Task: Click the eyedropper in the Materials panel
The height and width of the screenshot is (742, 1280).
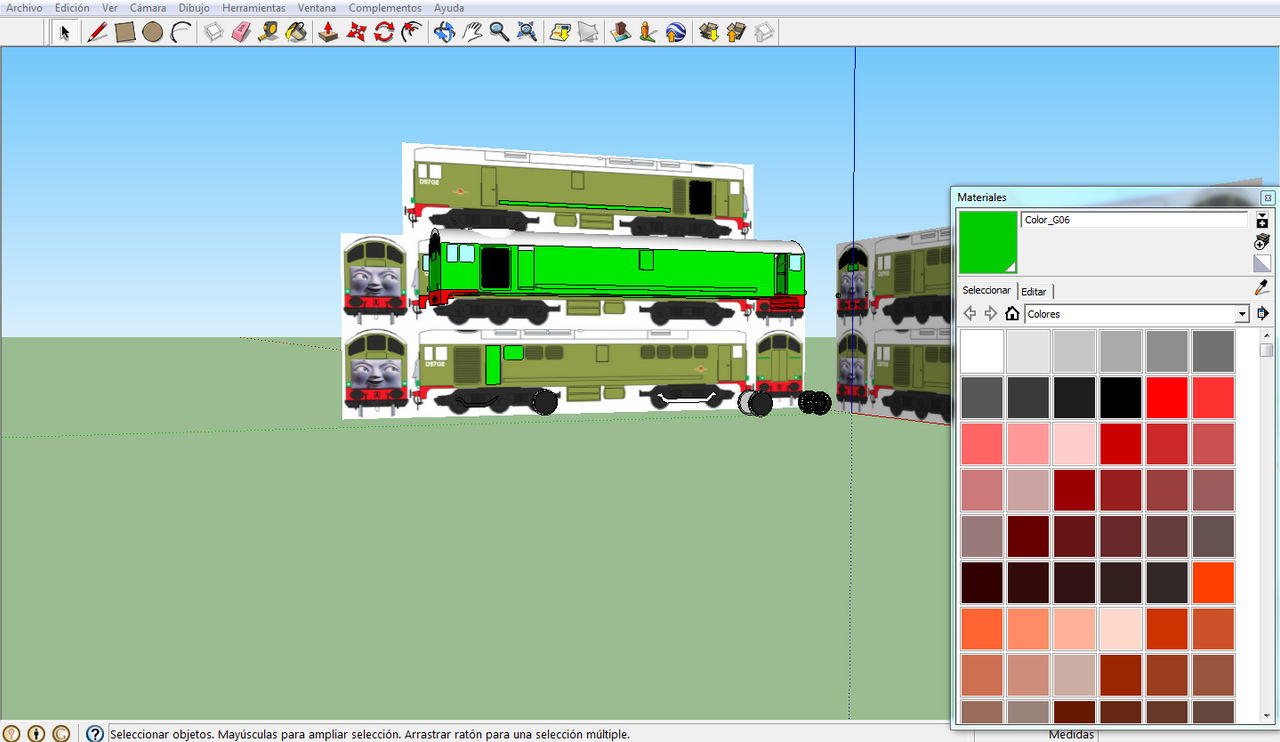Action: click(x=1259, y=288)
